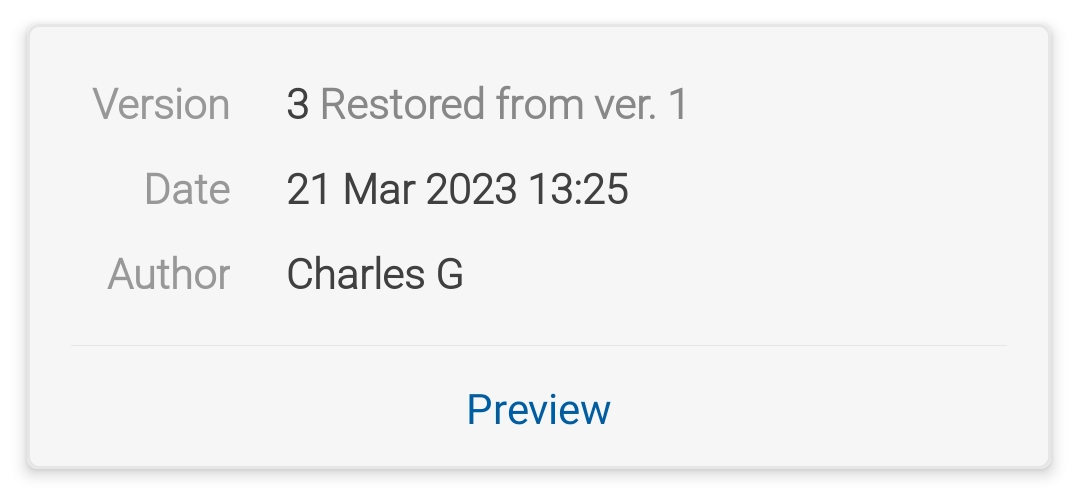Click the horizontal divider above Preview
The width and height of the screenshot is (1079, 501).
click(538, 346)
